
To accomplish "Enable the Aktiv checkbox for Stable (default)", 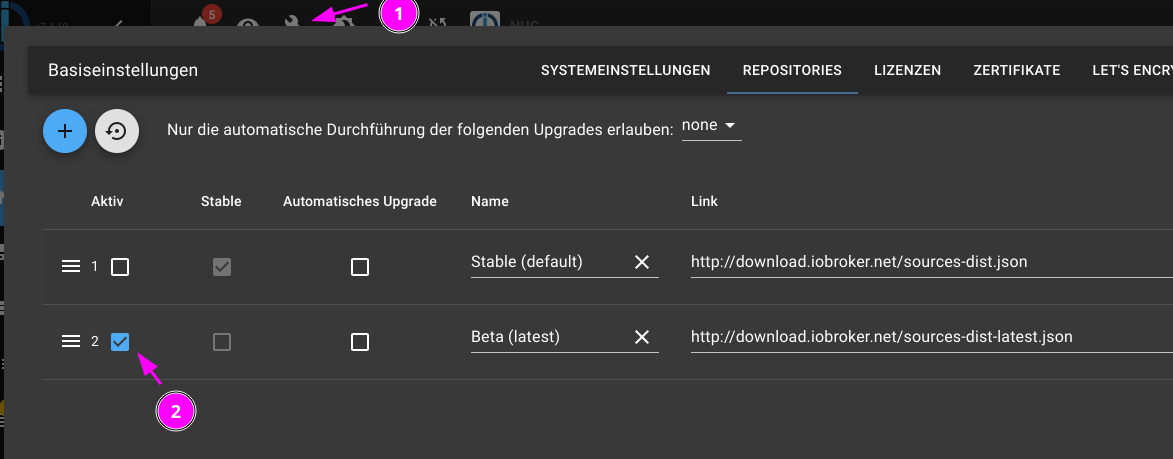I will 120,267.
